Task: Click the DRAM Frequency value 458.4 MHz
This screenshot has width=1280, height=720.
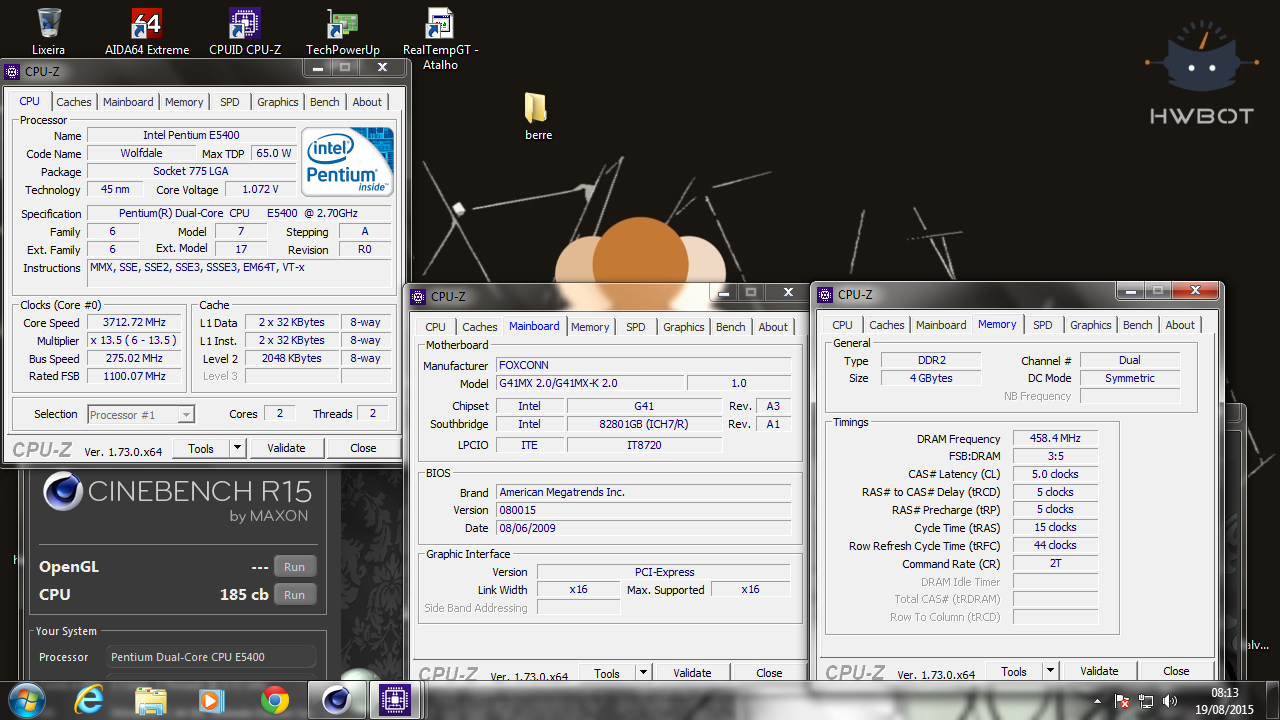Action: pos(1054,438)
